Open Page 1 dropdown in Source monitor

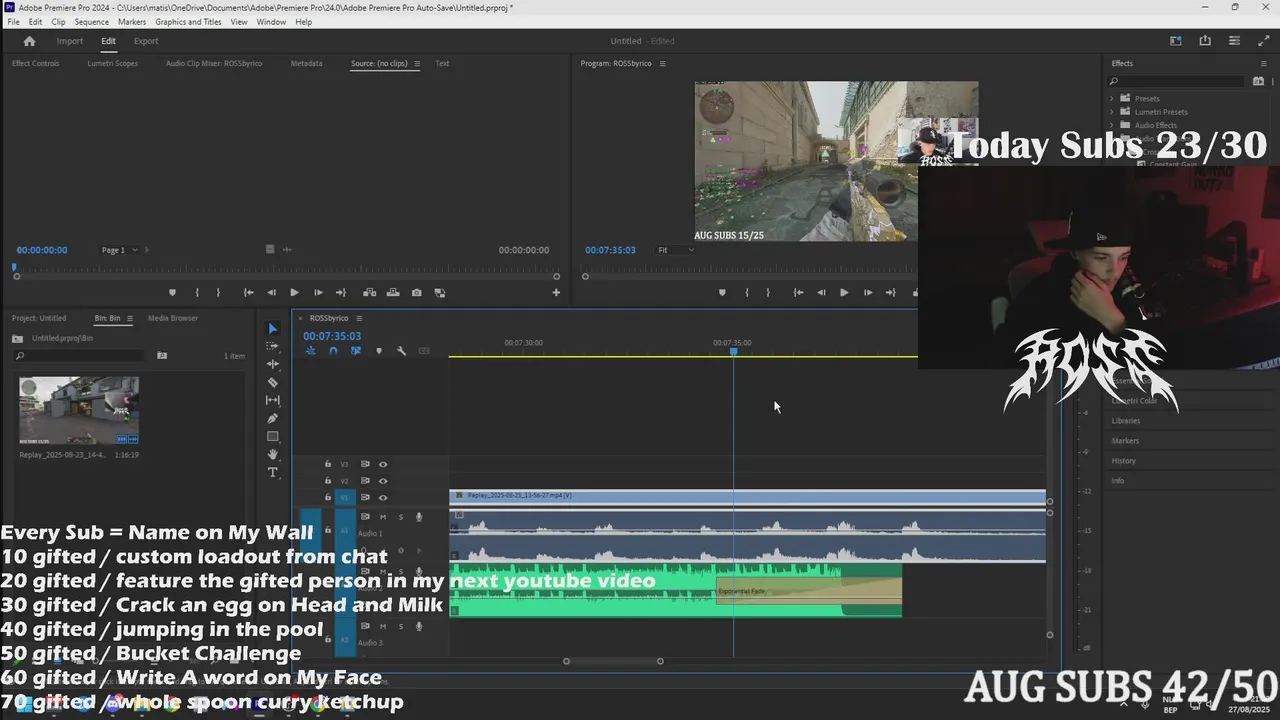120,250
